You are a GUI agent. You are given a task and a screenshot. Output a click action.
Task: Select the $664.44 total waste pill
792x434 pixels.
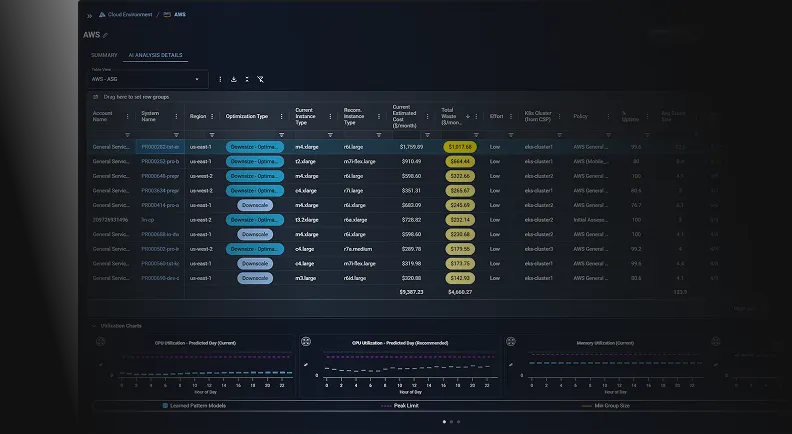[x=460, y=162]
